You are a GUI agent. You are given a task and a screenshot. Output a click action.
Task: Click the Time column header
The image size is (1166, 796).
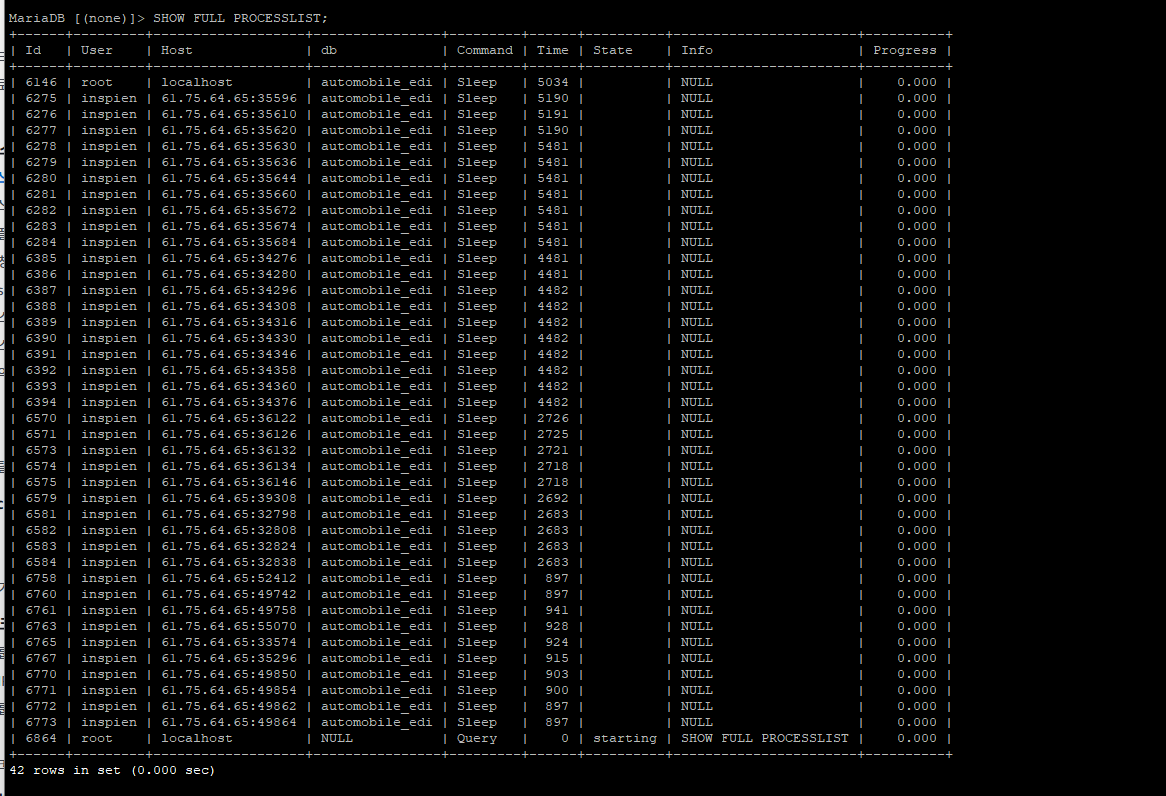point(552,50)
